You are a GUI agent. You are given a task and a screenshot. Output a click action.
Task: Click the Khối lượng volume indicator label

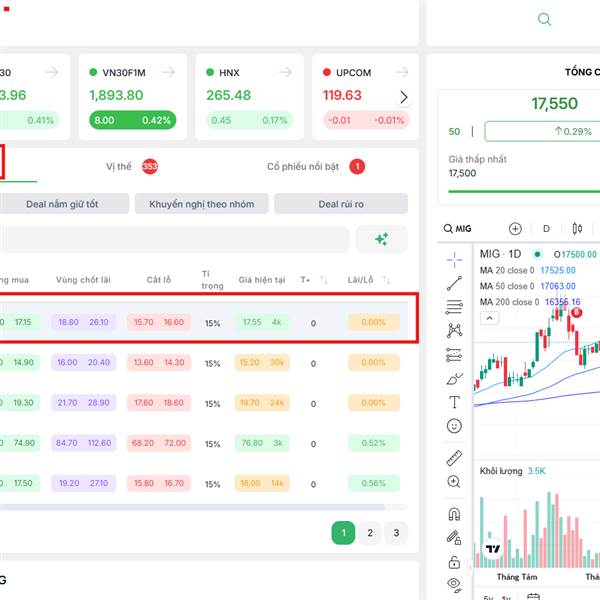[x=501, y=471]
